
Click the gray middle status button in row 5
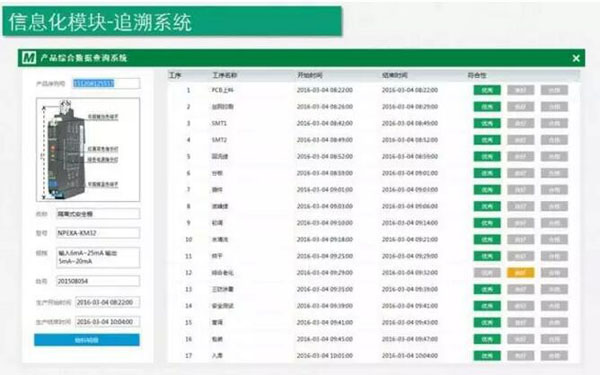(520, 157)
